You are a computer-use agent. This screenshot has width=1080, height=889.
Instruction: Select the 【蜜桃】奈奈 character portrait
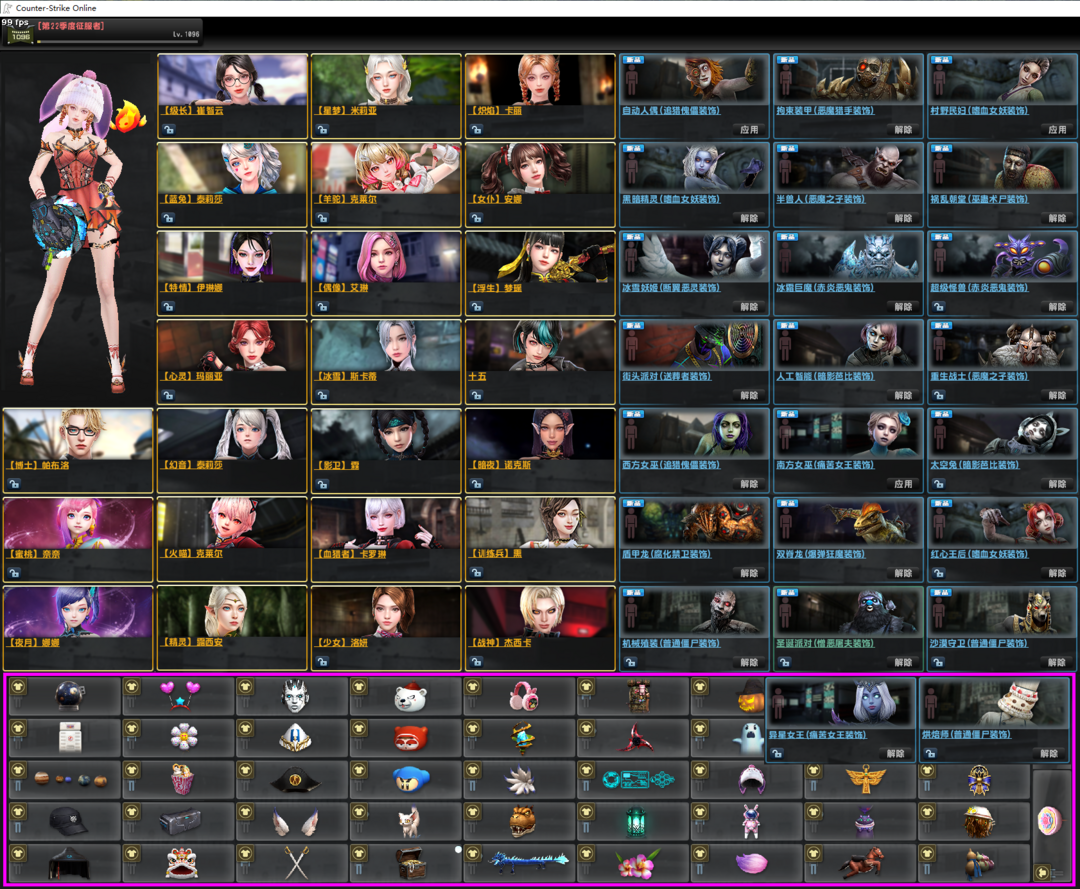[x=78, y=523]
